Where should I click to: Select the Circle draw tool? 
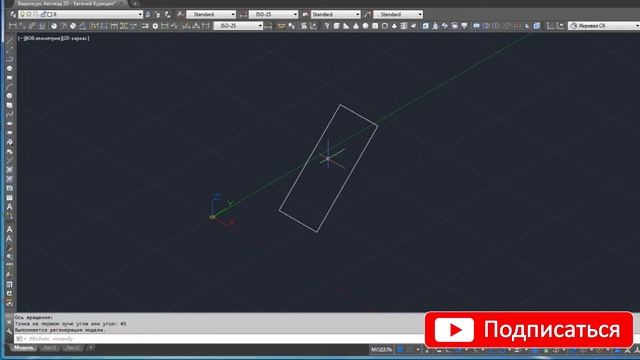click(9, 96)
